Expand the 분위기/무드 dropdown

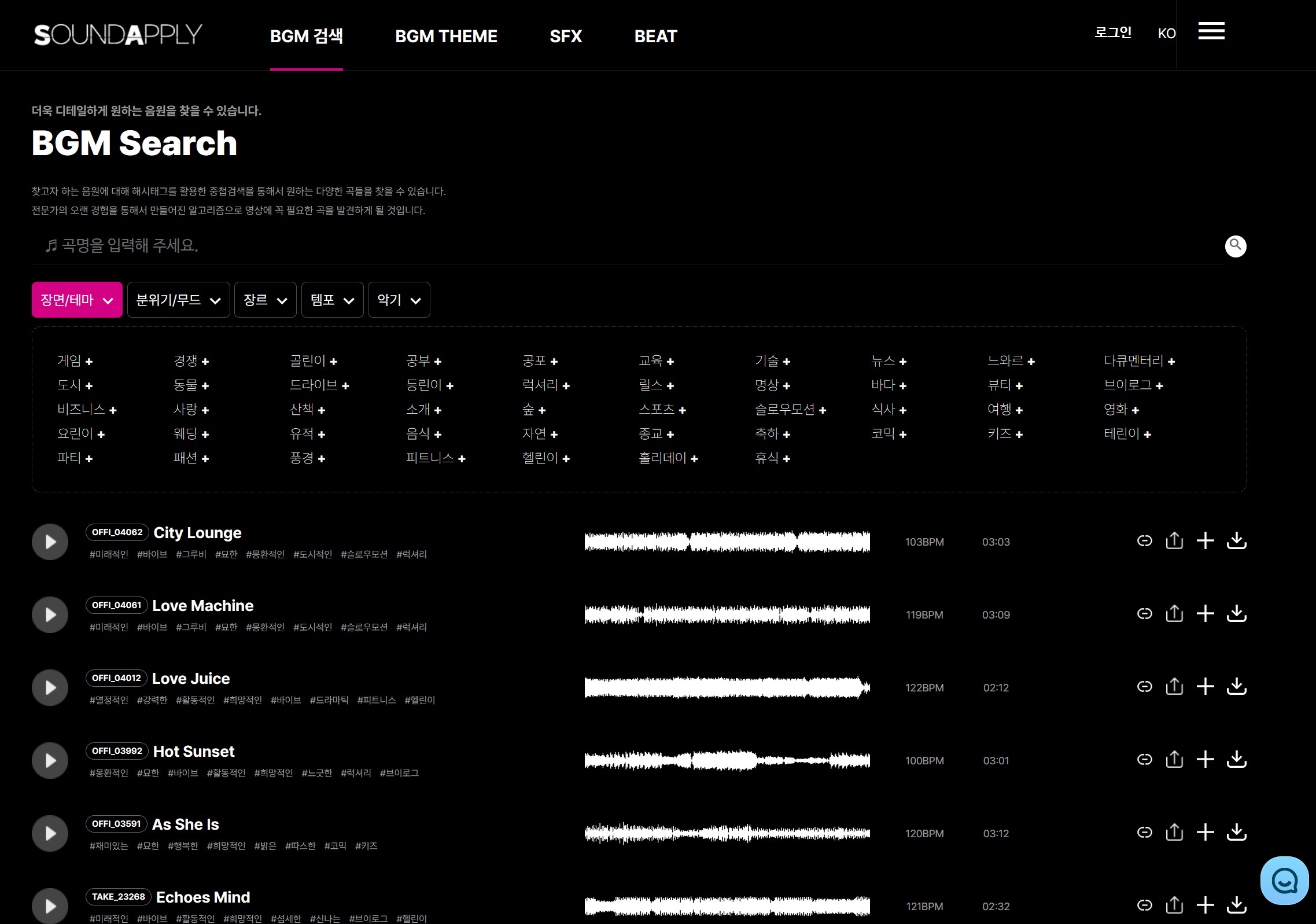pos(178,300)
